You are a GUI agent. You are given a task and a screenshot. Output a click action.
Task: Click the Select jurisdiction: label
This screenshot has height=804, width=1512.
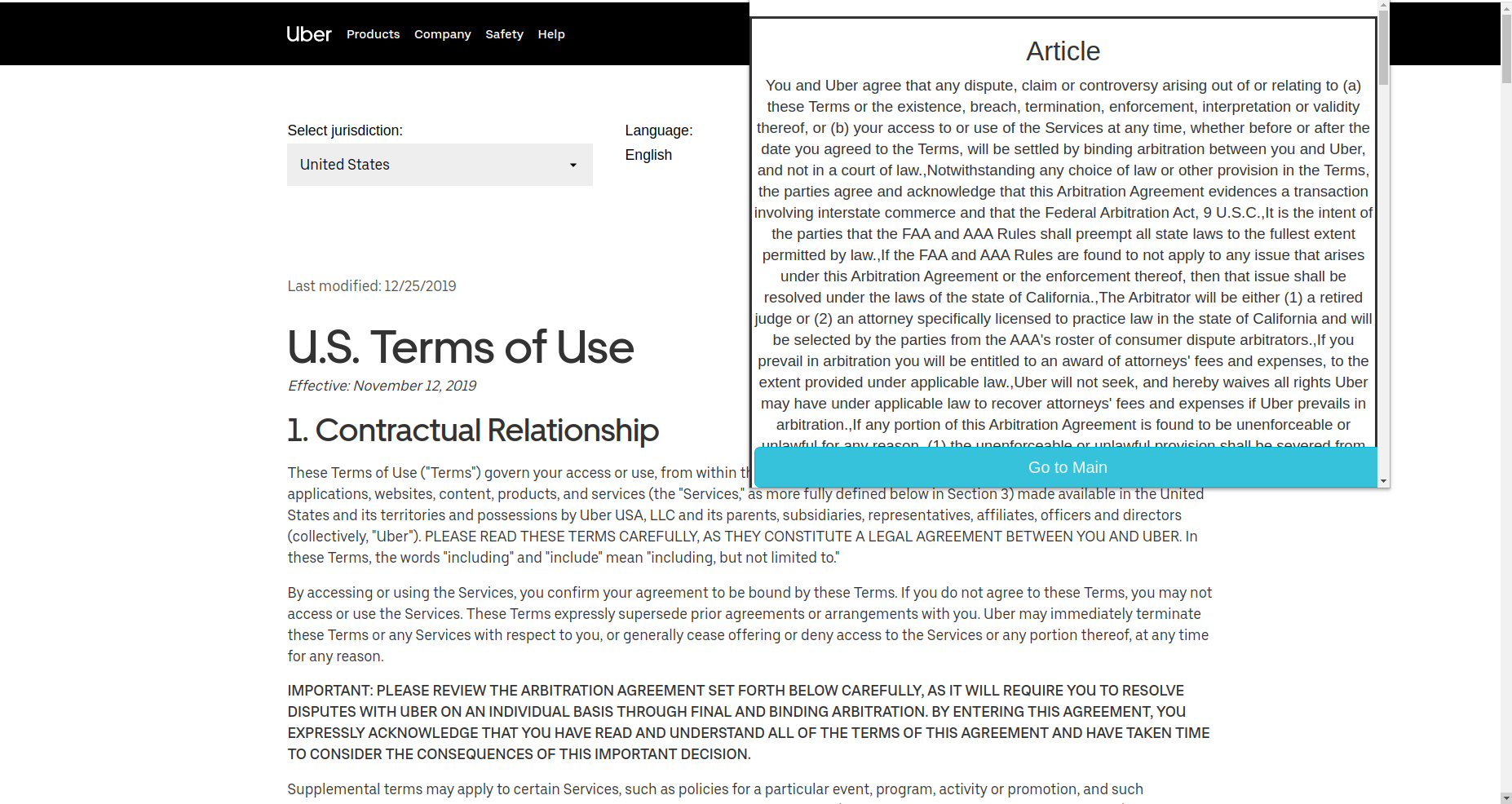click(345, 130)
